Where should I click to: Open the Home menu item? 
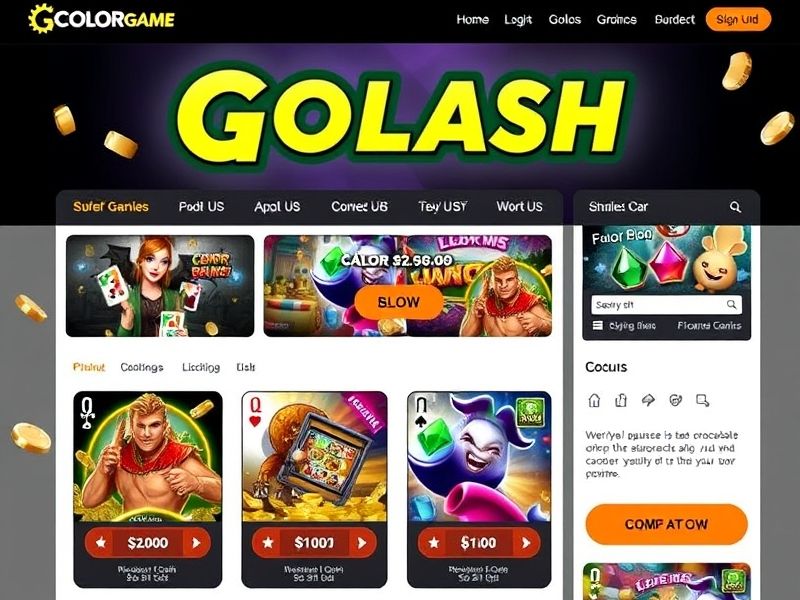472,19
